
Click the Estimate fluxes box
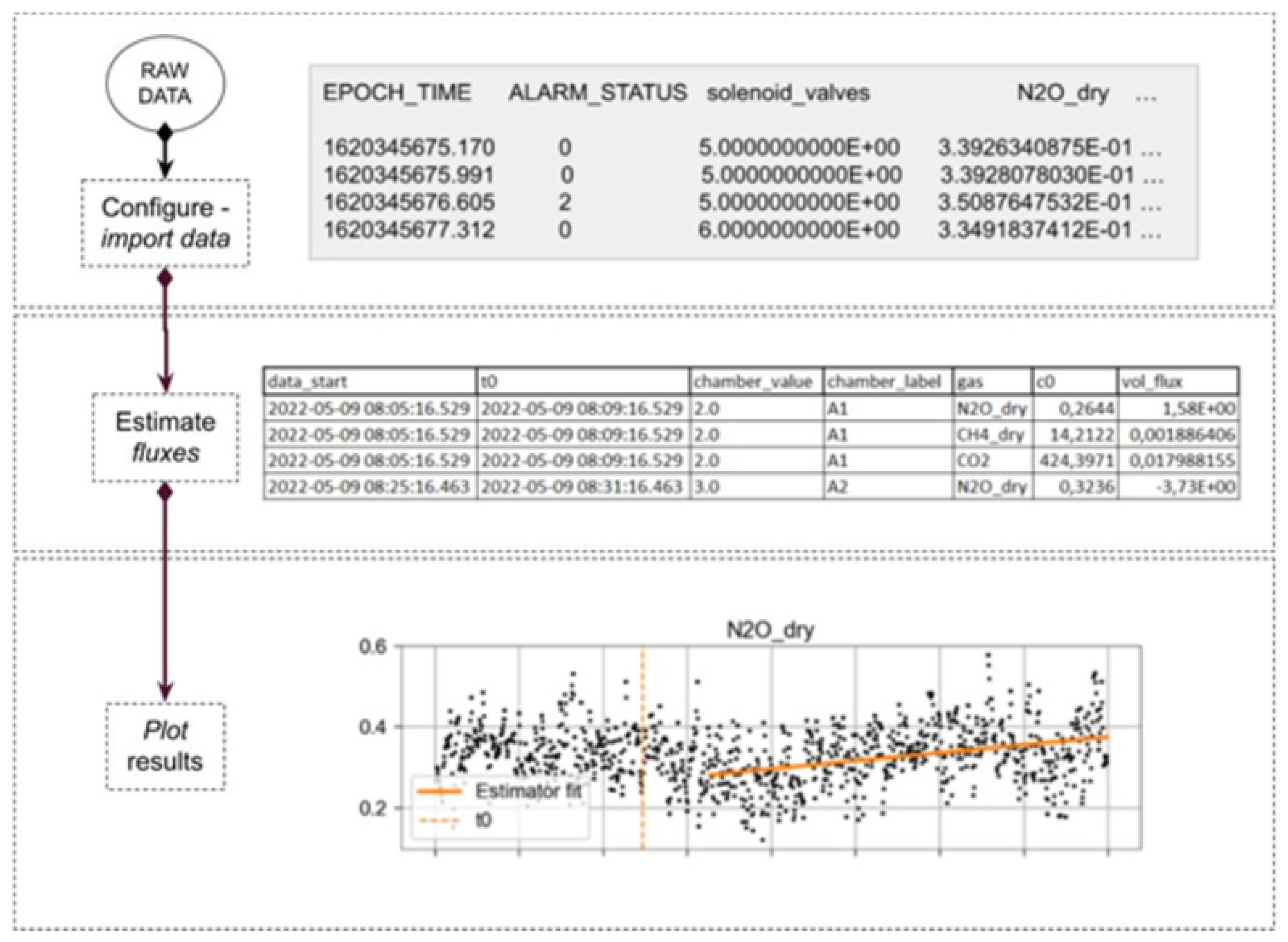165,437
